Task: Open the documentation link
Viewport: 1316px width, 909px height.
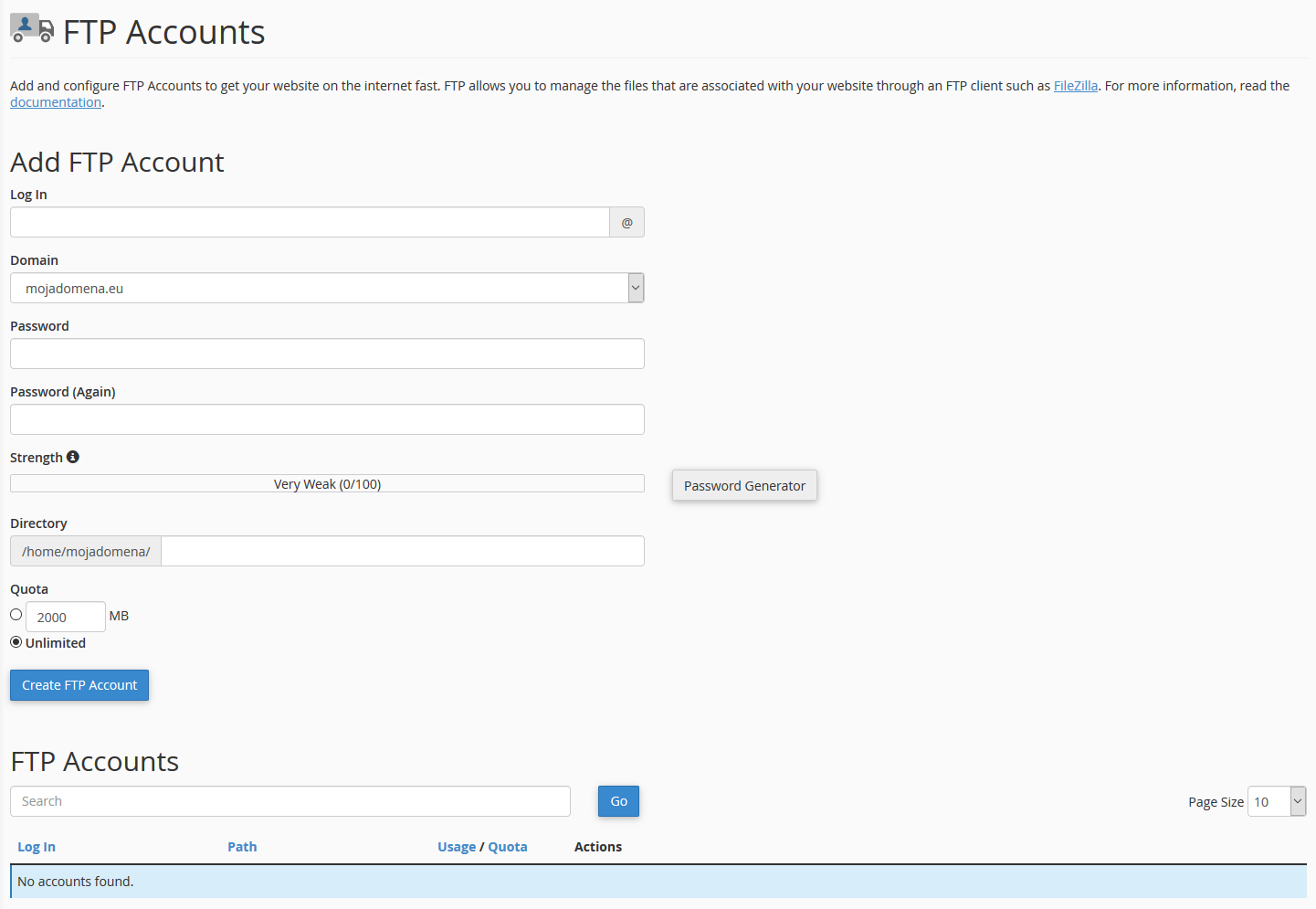Action: [56, 102]
